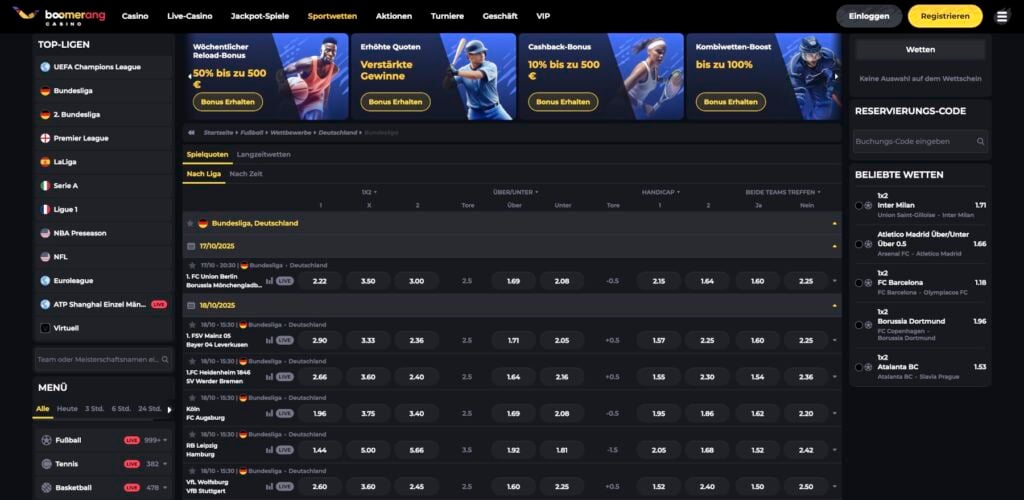Screen dimensions: 1024x500
Task: Switch to the Langzeitwetten tab
Action: [x=263, y=154]
